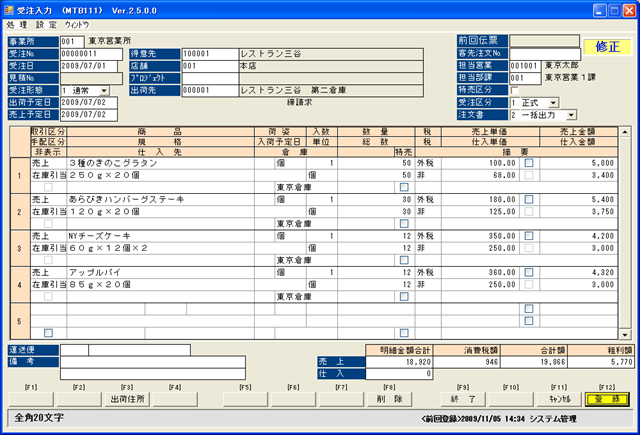
Task: Click 粗利額 value 5,770
Action: [600, 362]
